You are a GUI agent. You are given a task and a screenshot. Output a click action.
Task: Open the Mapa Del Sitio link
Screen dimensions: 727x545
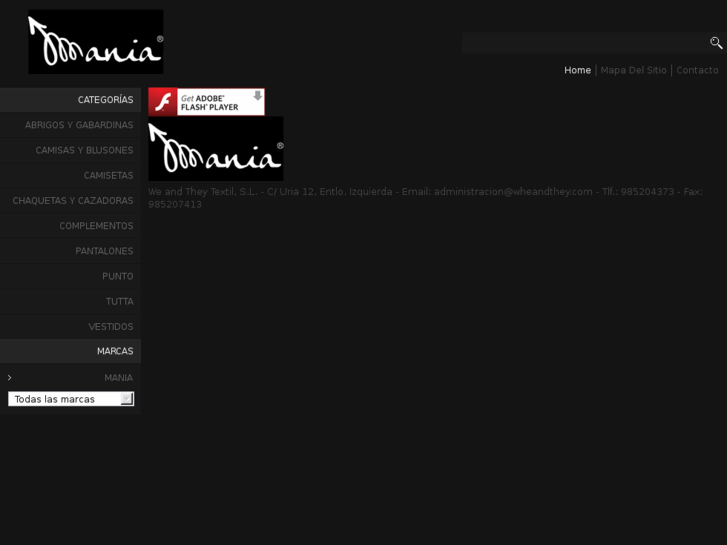tap(633, 70)
